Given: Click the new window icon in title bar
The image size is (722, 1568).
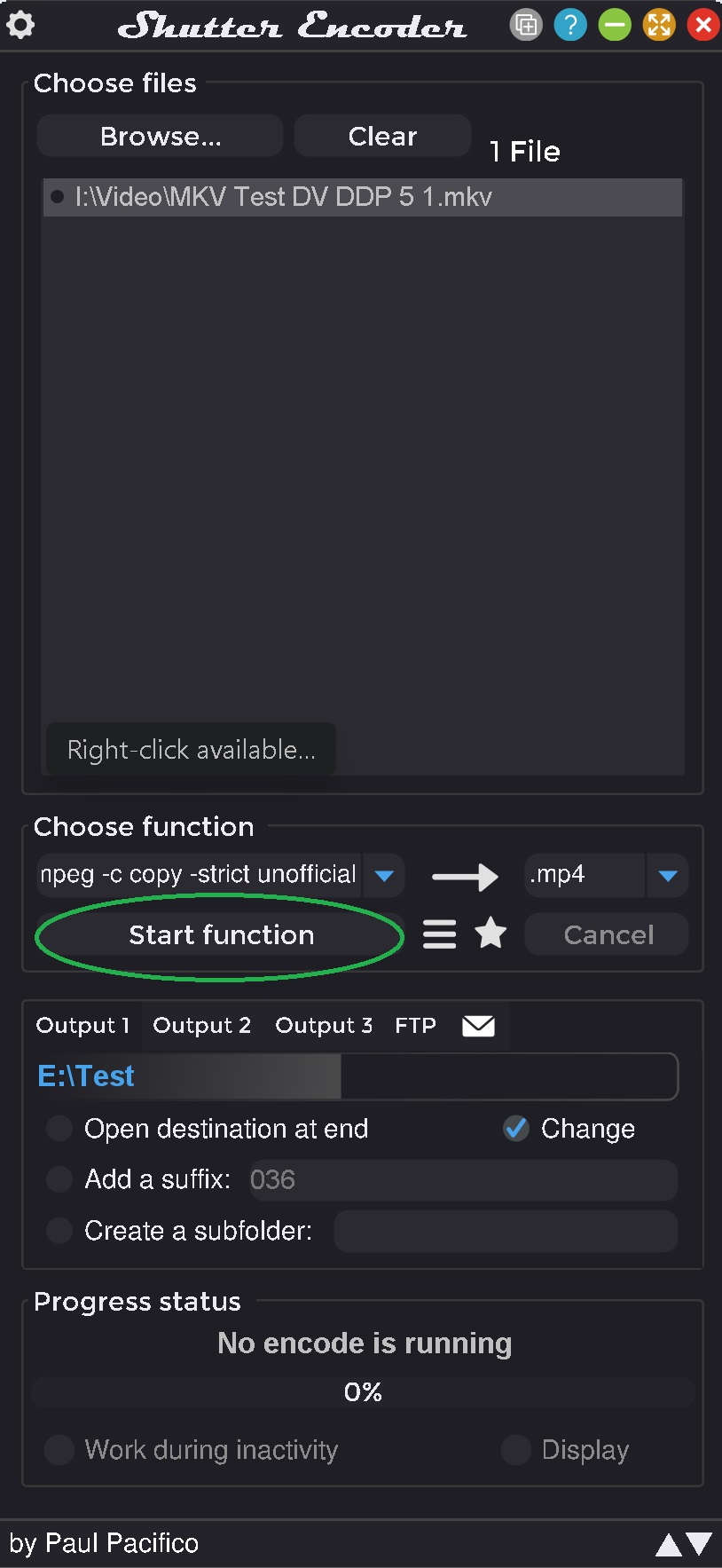Looking at the screenshot, I should [x=526, y=25].
